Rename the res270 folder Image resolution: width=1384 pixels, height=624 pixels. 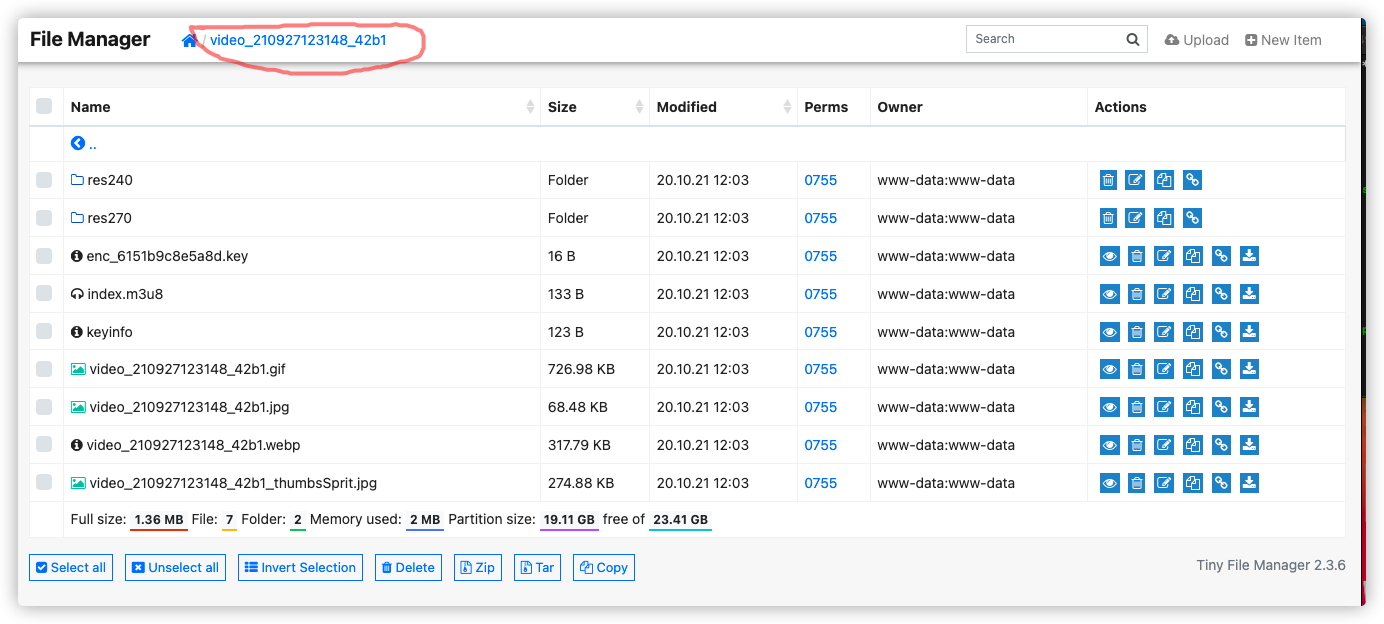click(x=1135, y=217)
